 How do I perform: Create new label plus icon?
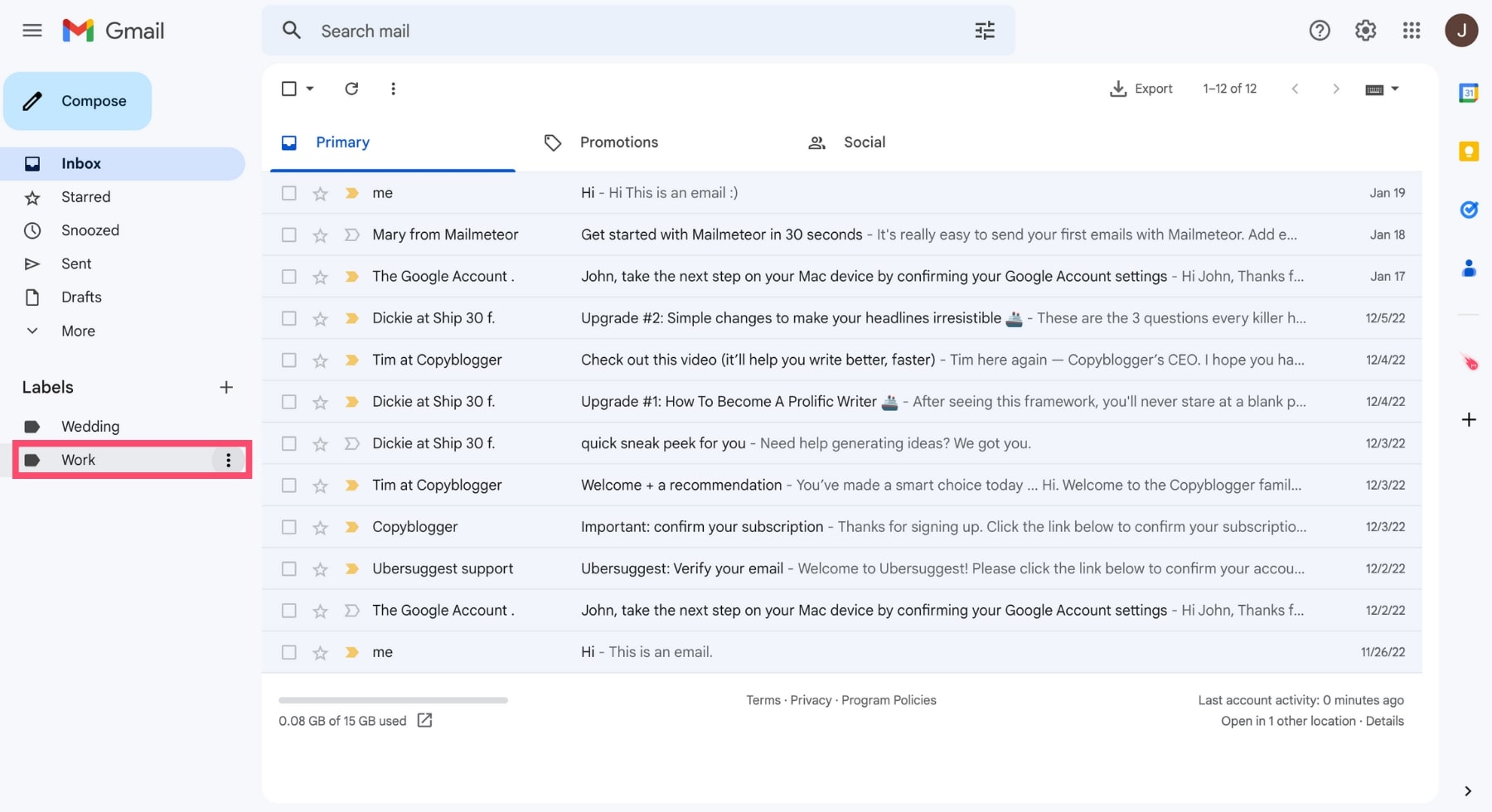click(226, 387)
